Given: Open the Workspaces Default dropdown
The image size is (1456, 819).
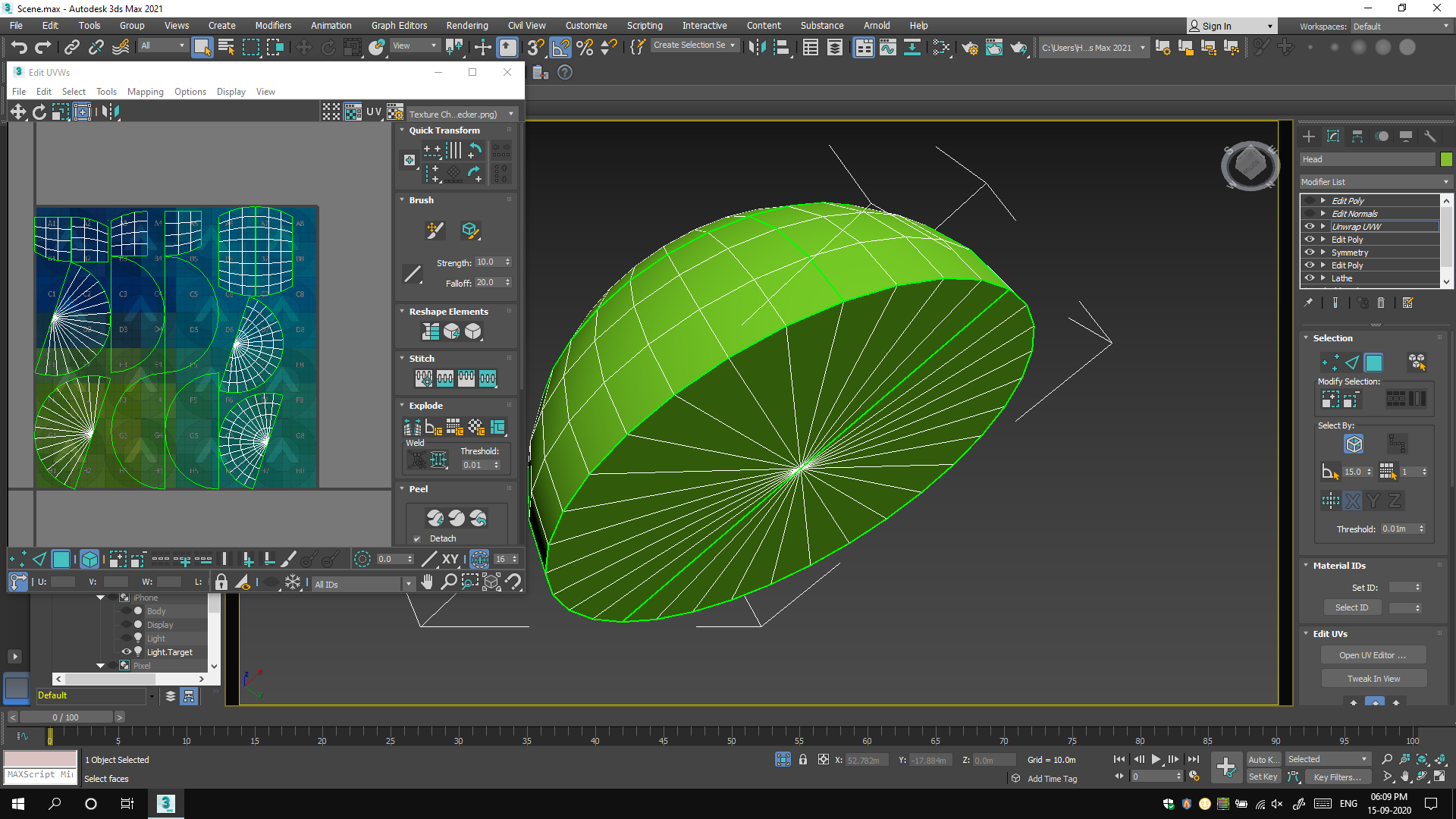Looking at the screenshot, I should [1401, 27].
